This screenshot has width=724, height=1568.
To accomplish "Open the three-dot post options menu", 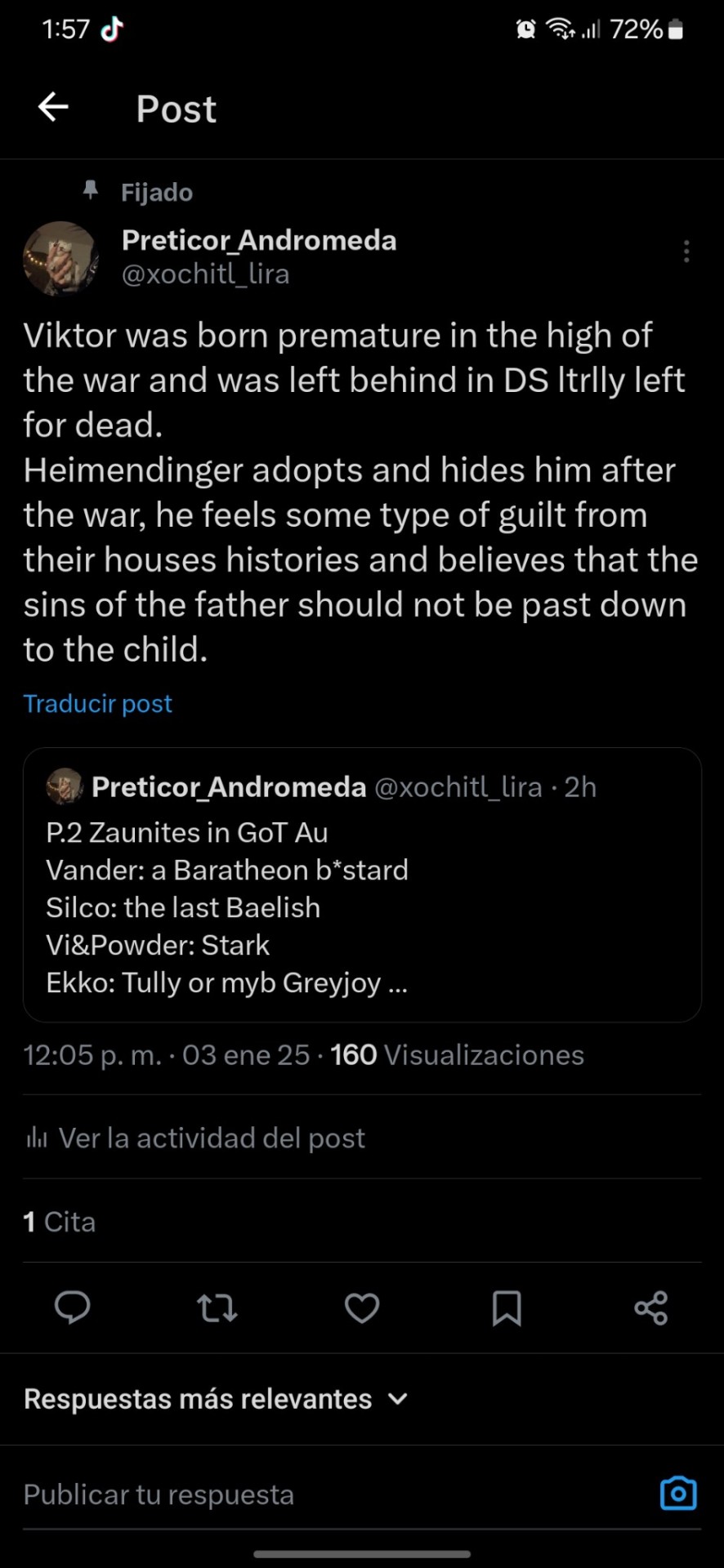I will (686, 252).
